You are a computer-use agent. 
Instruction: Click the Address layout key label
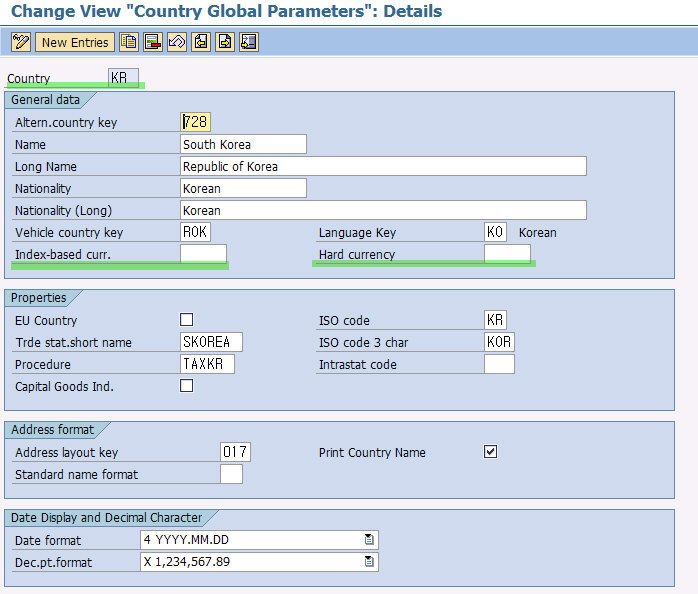click(66, 452)
